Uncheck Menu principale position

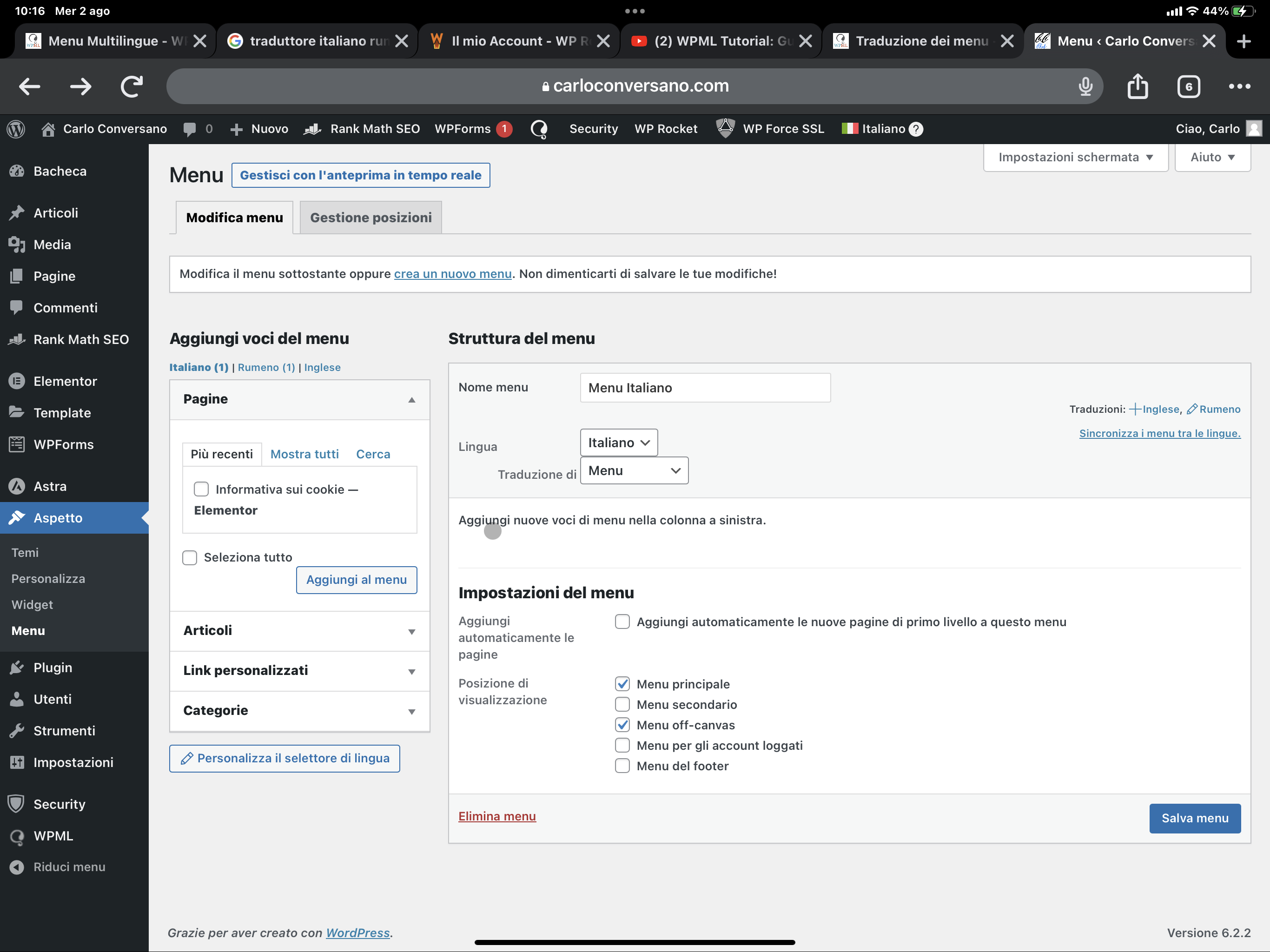click(622, 684)
